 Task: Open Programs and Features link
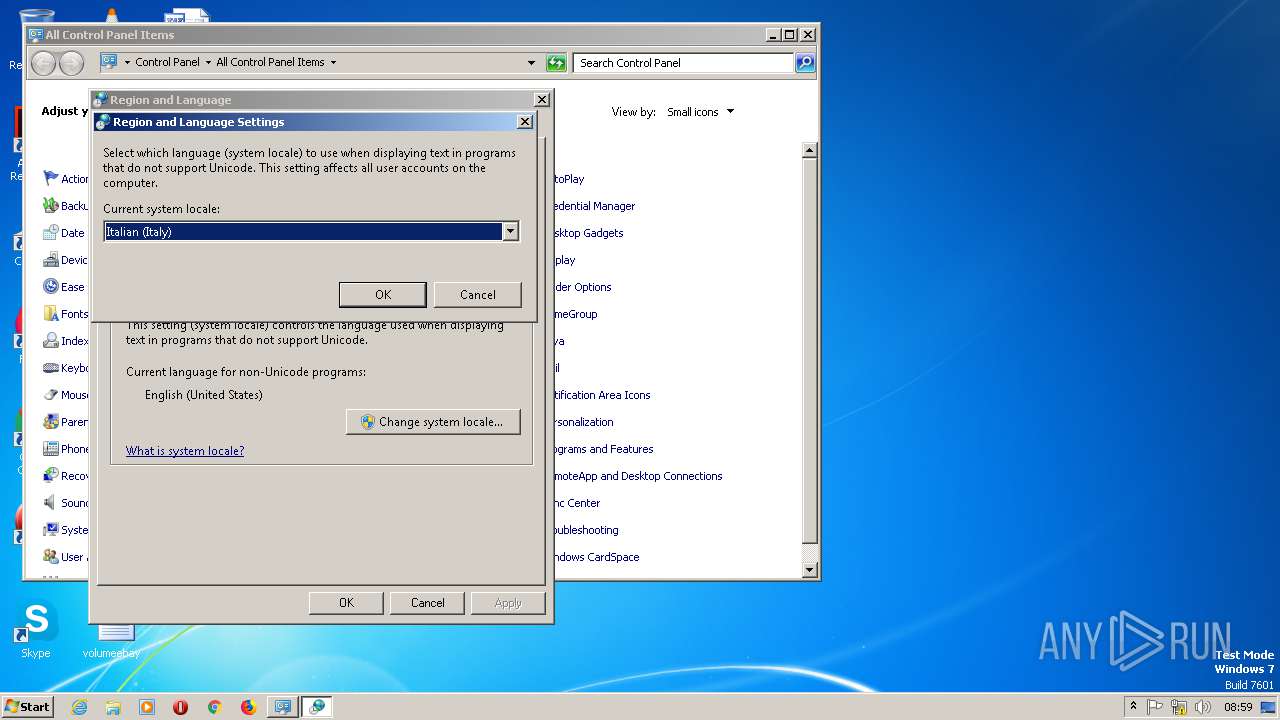(603, 449)
